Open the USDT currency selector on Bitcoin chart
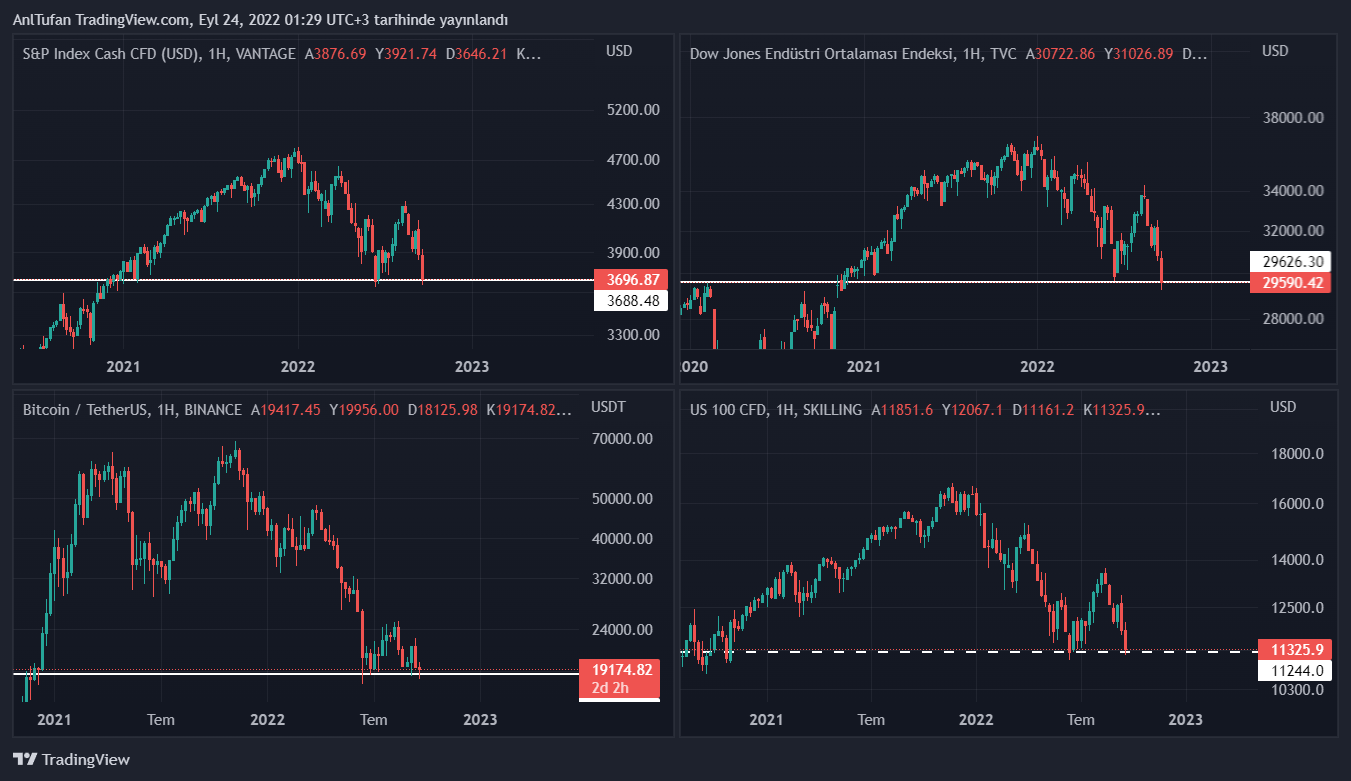Viewport: 1351px width, 781px height. click(x=608, y=407)
